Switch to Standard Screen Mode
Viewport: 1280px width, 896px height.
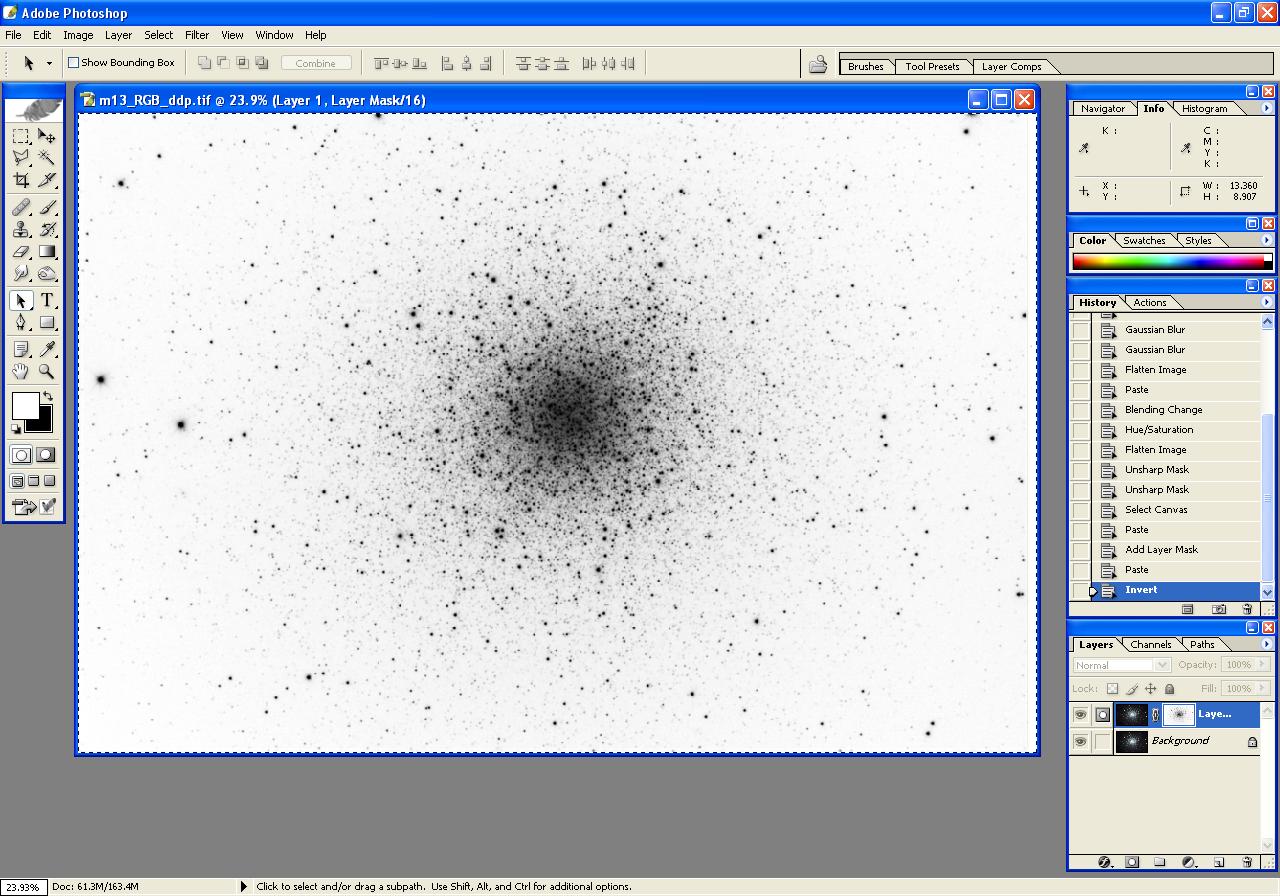coord(18,481)
